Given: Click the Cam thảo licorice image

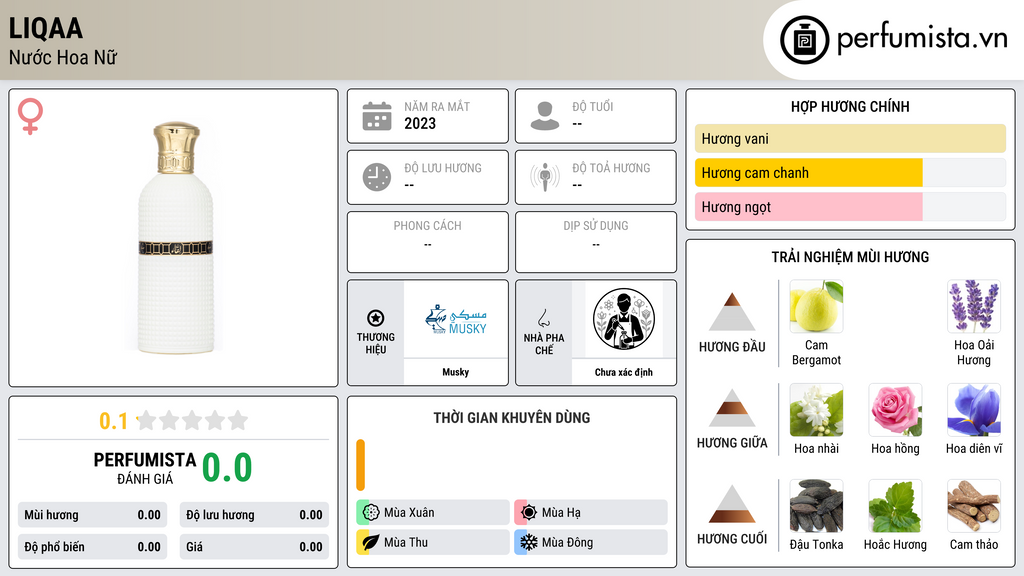Looking at the screenshot, I should [974, 506].
